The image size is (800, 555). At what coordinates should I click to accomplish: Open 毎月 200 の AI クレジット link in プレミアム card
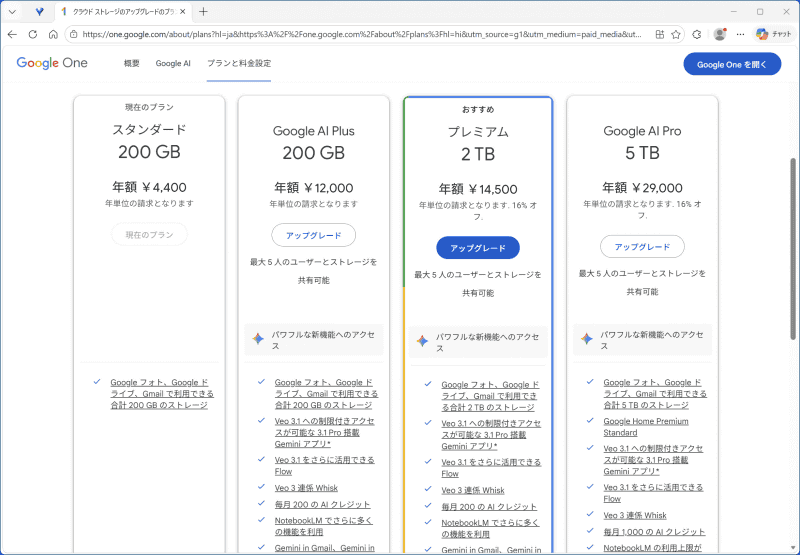pos(489,507)
